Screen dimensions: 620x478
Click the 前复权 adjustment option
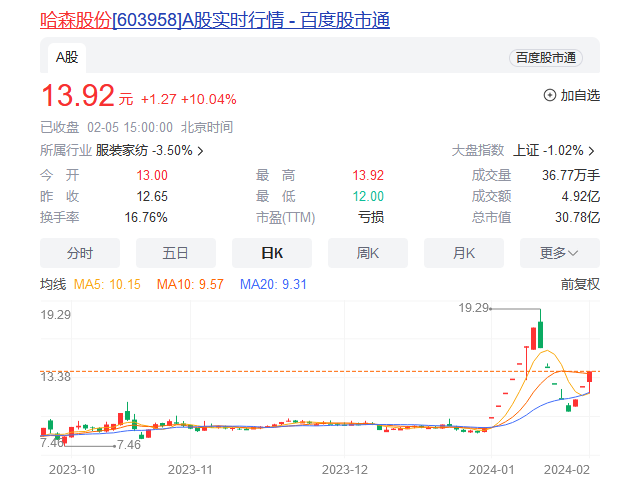point(580,284)
